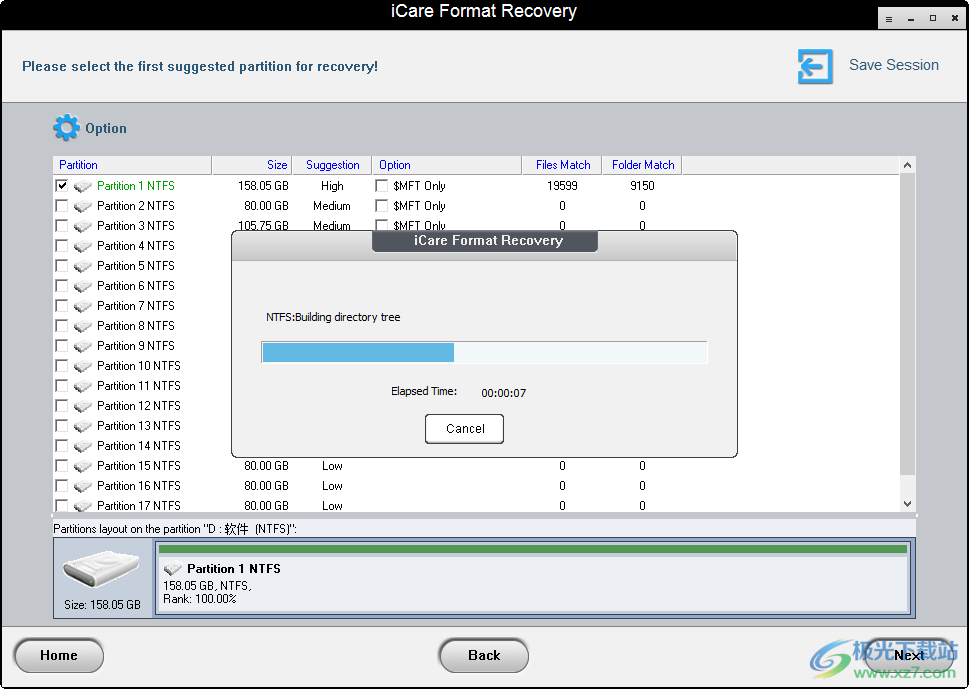The width and height of the screenshot is (969, 689).
Task: Maximize the iCare Format Recovery window
Action: point(933,19)
